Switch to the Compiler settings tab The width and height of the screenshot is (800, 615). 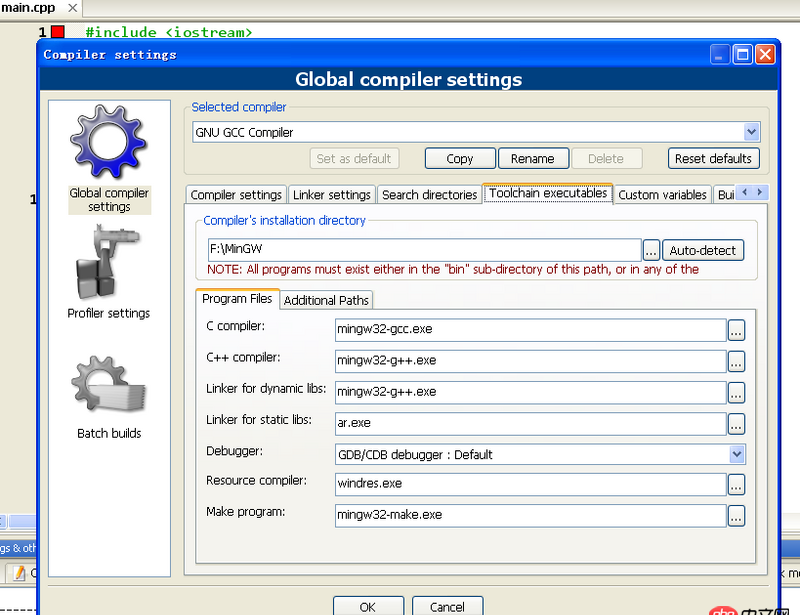tap(236, 194)
